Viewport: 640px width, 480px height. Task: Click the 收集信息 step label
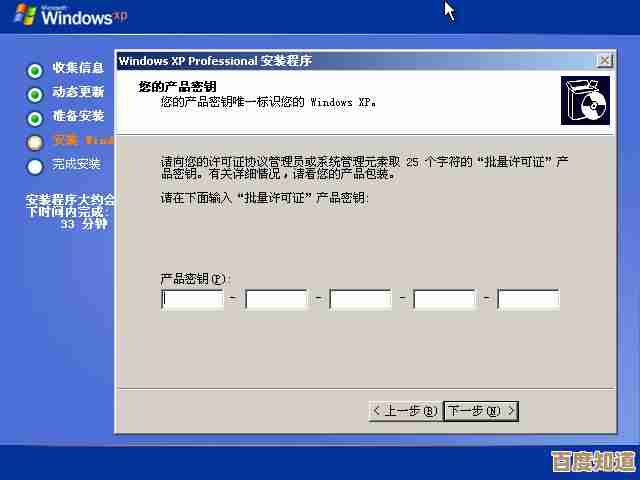[78, 68]
